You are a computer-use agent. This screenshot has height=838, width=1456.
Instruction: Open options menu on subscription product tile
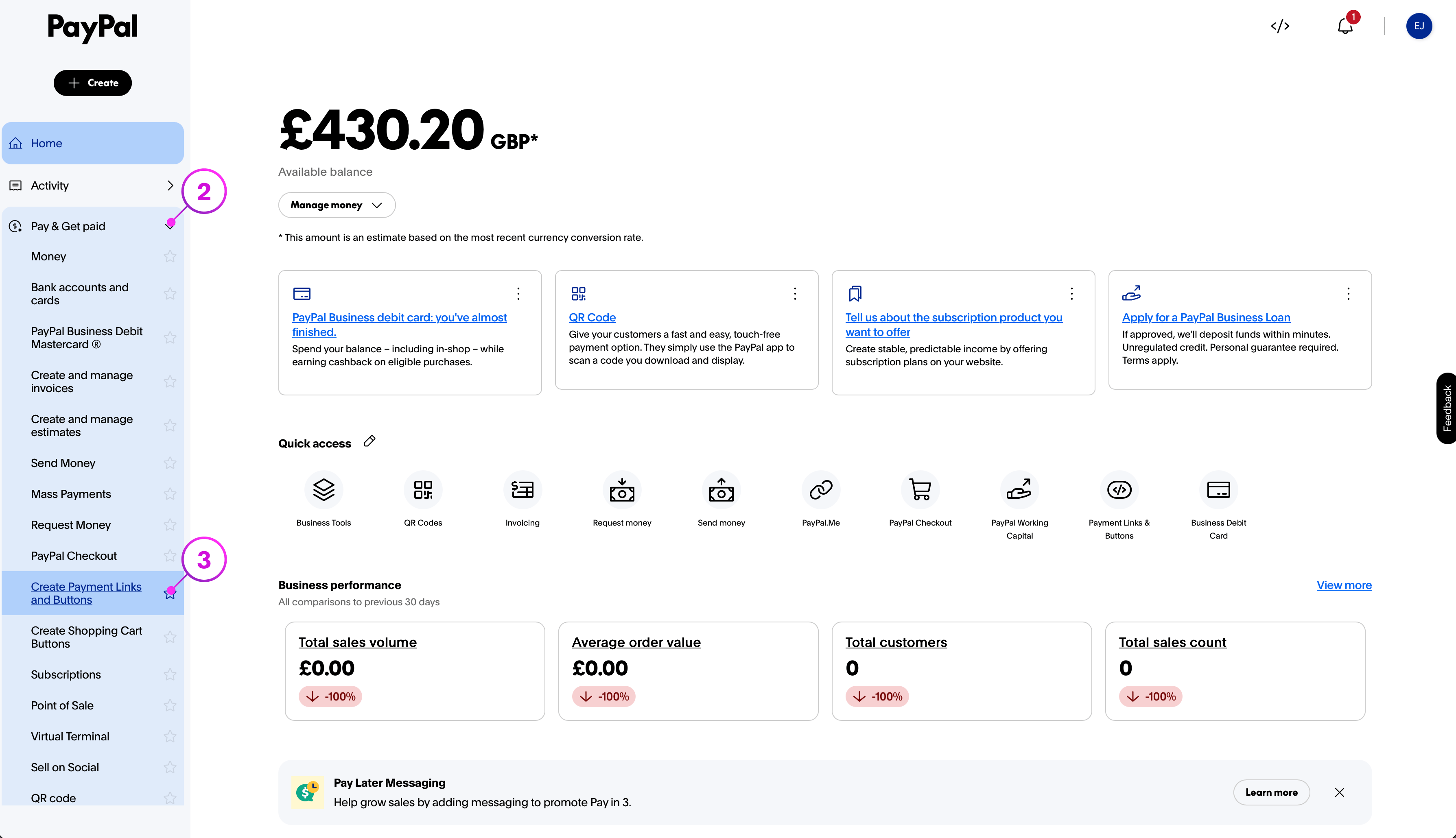(x=1071, y=294)
